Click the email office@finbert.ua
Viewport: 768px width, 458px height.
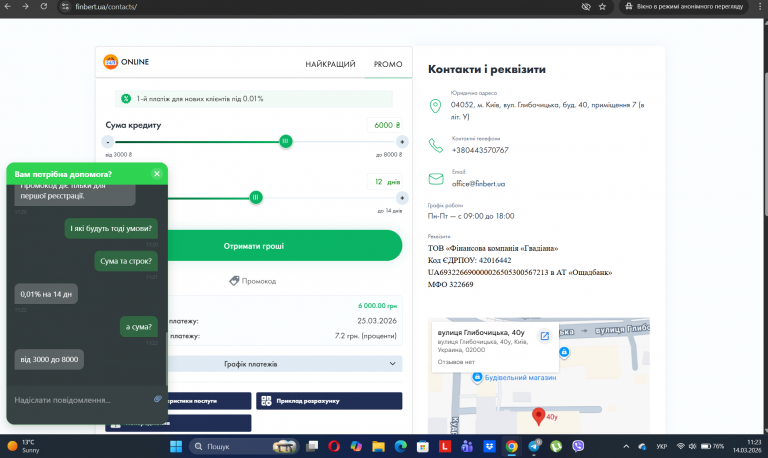click(478, 184)
